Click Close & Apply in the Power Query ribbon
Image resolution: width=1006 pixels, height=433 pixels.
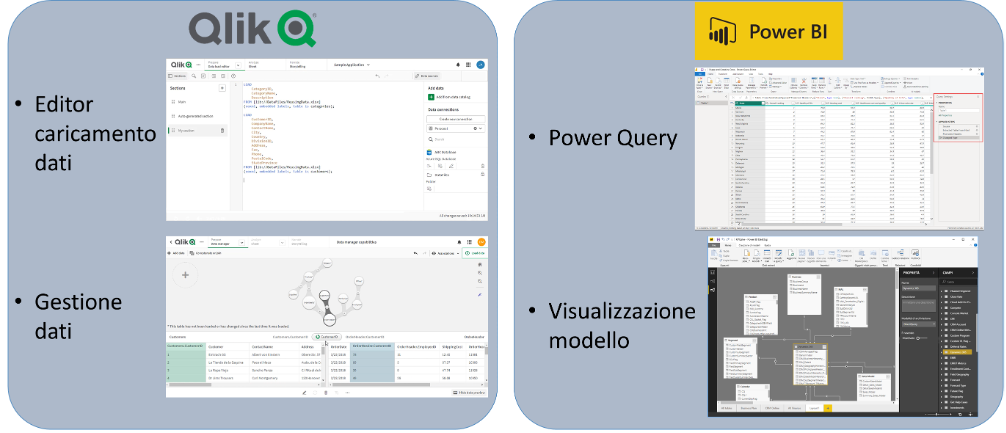(x=699, y=85)
